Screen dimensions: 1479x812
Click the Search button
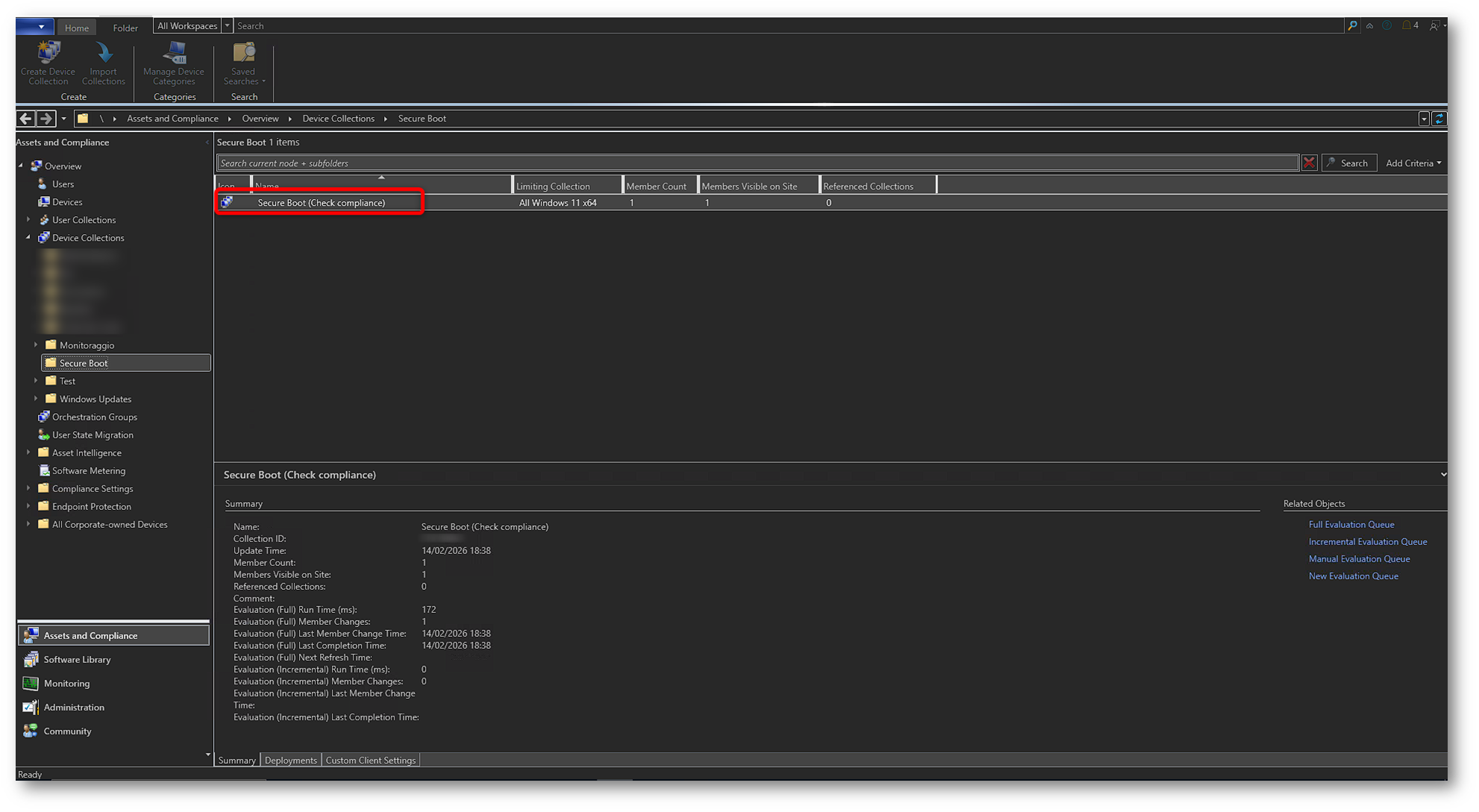tap(1348, 163)
